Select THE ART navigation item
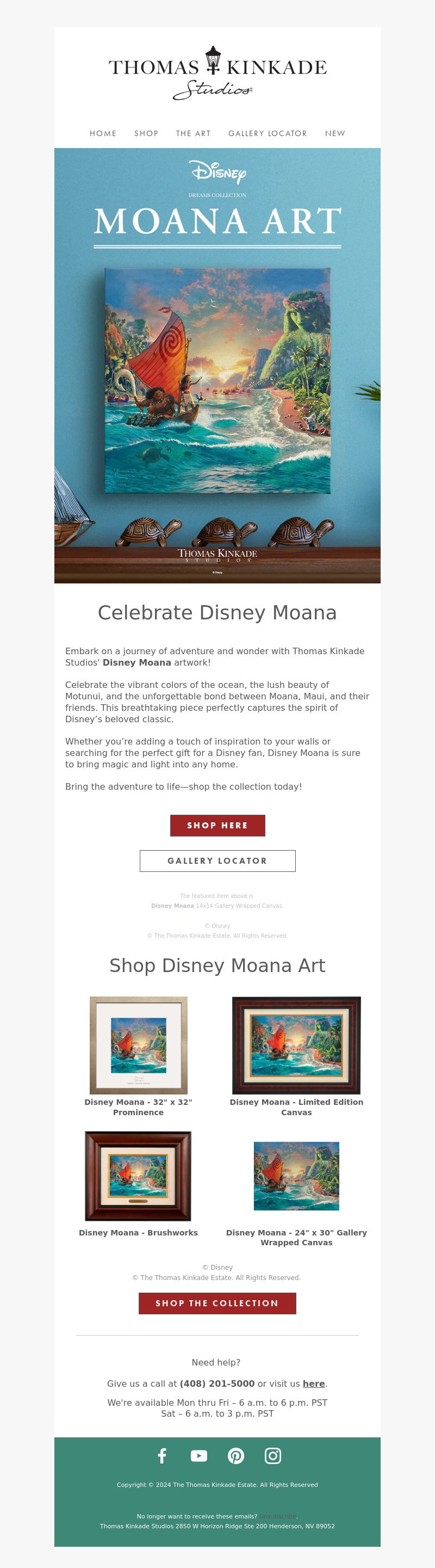435x1568 pixels. pos(194,133)
